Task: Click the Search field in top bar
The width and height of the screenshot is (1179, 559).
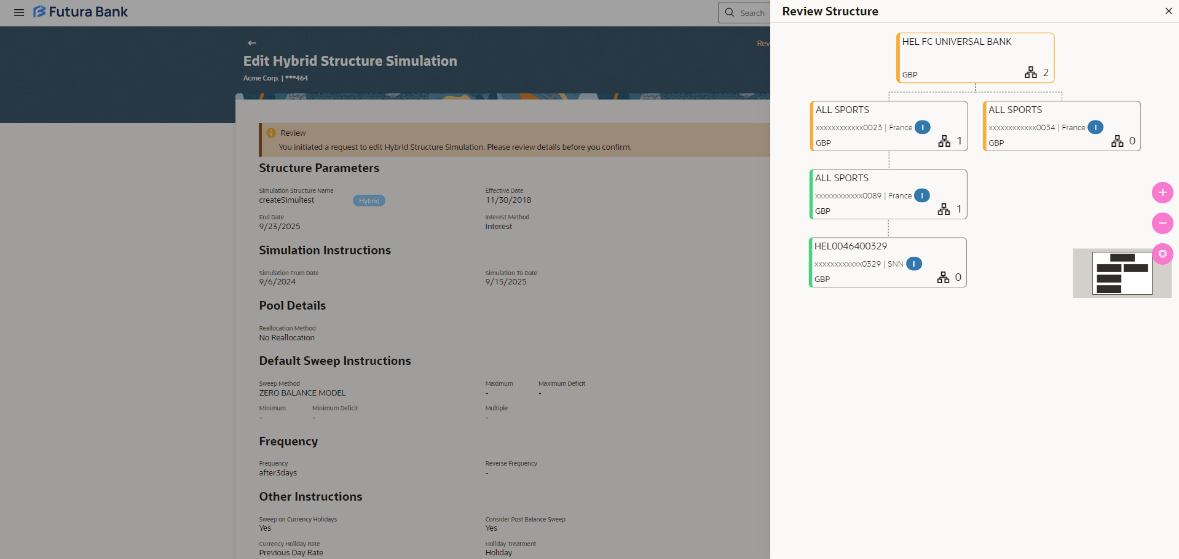Action: click(744, 13)
